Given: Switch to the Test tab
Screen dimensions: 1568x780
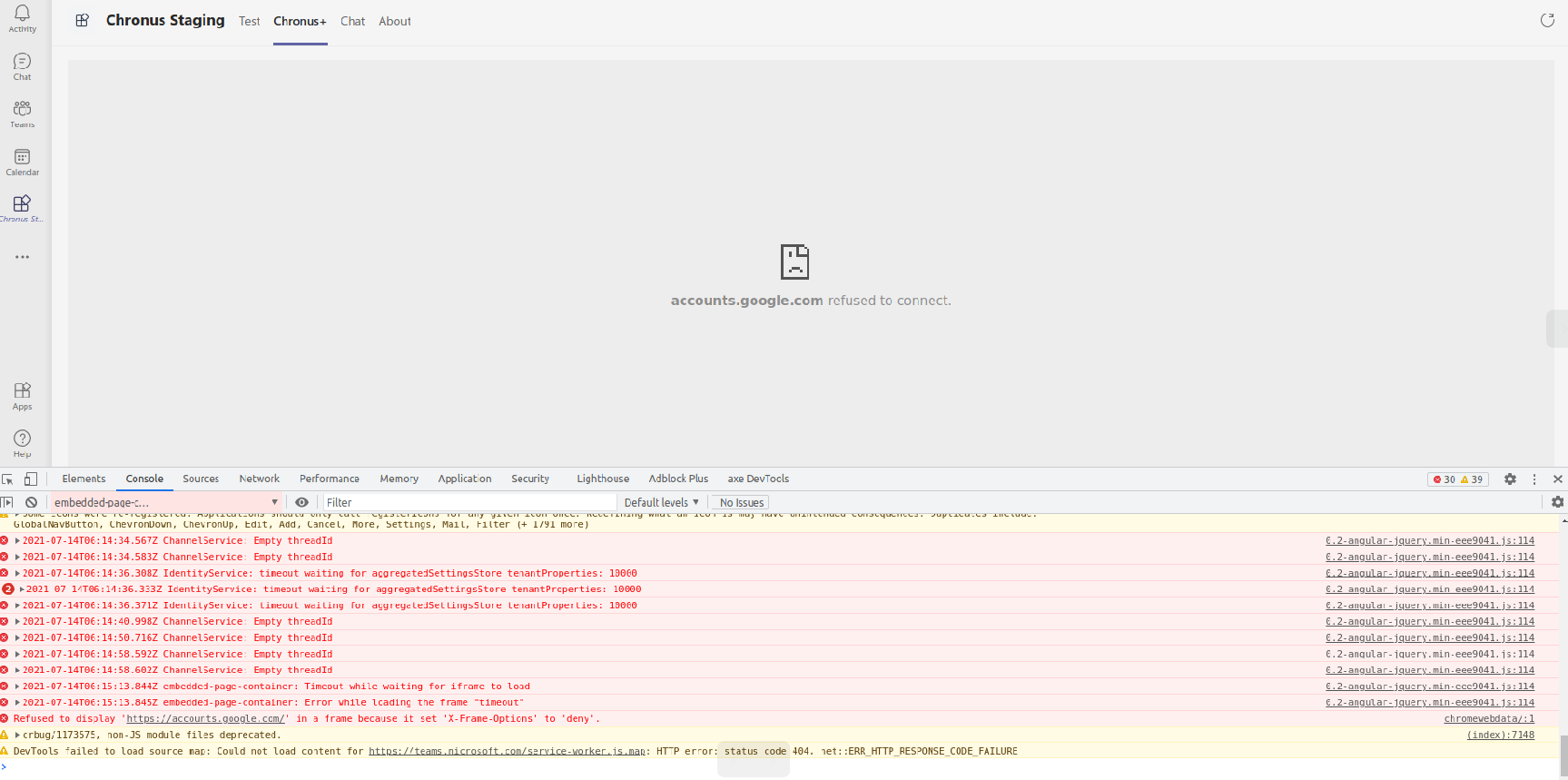Looking at the screenshot, I should coord(250,21).
